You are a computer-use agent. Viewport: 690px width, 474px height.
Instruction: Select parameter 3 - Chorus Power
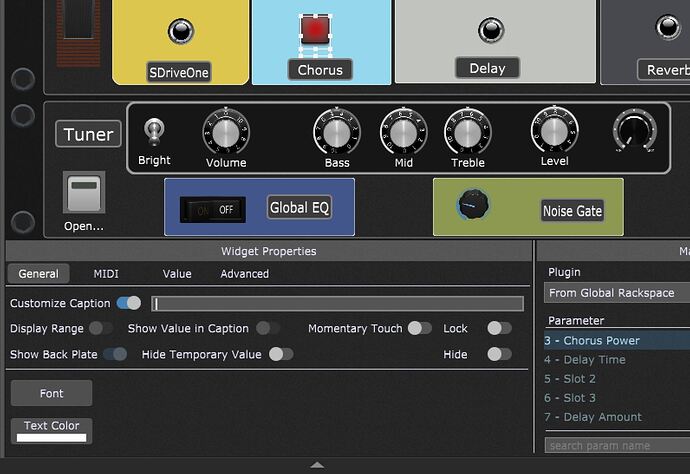click(617, 340)
